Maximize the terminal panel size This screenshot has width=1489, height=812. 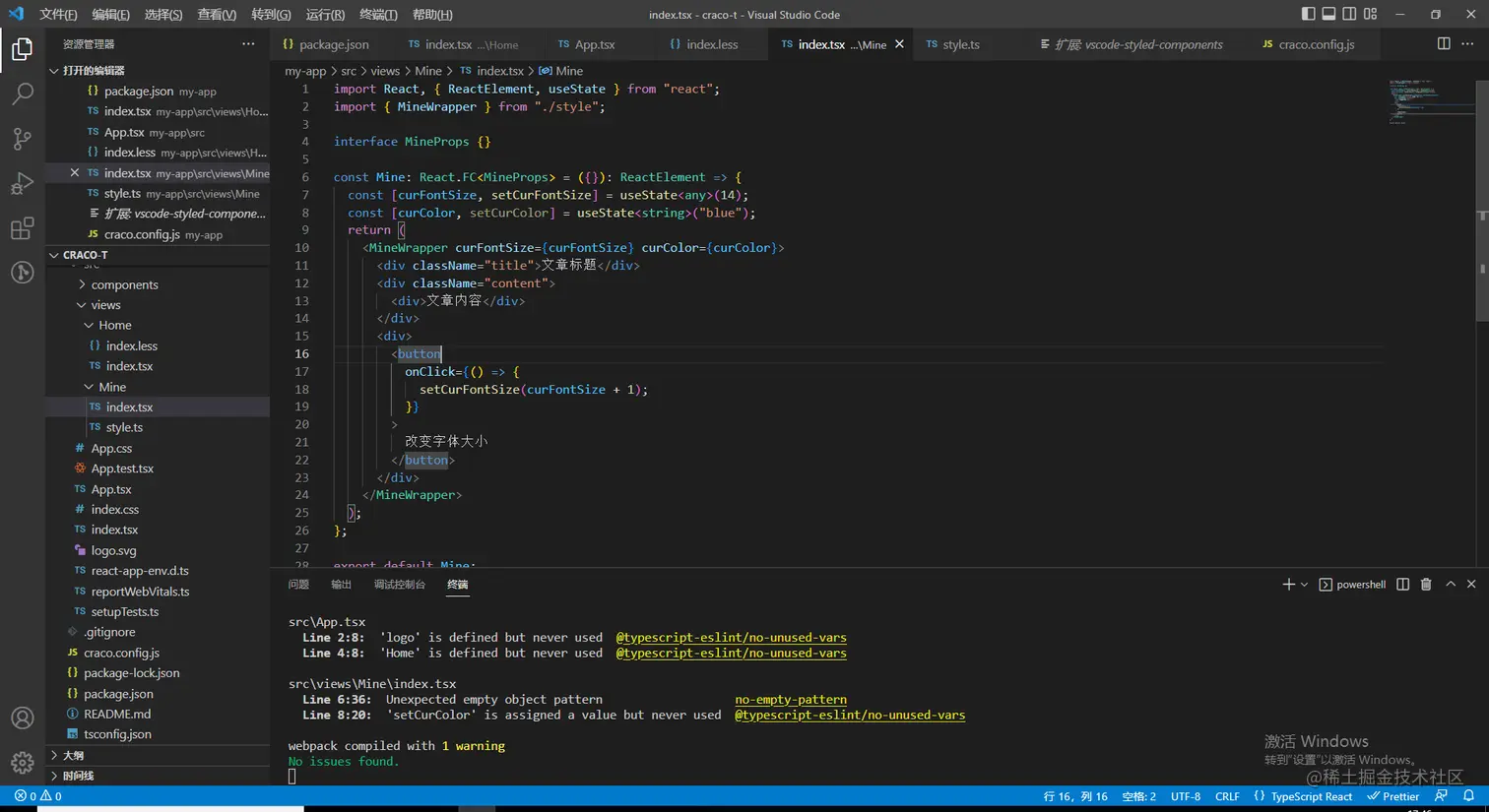(1450, 585)
